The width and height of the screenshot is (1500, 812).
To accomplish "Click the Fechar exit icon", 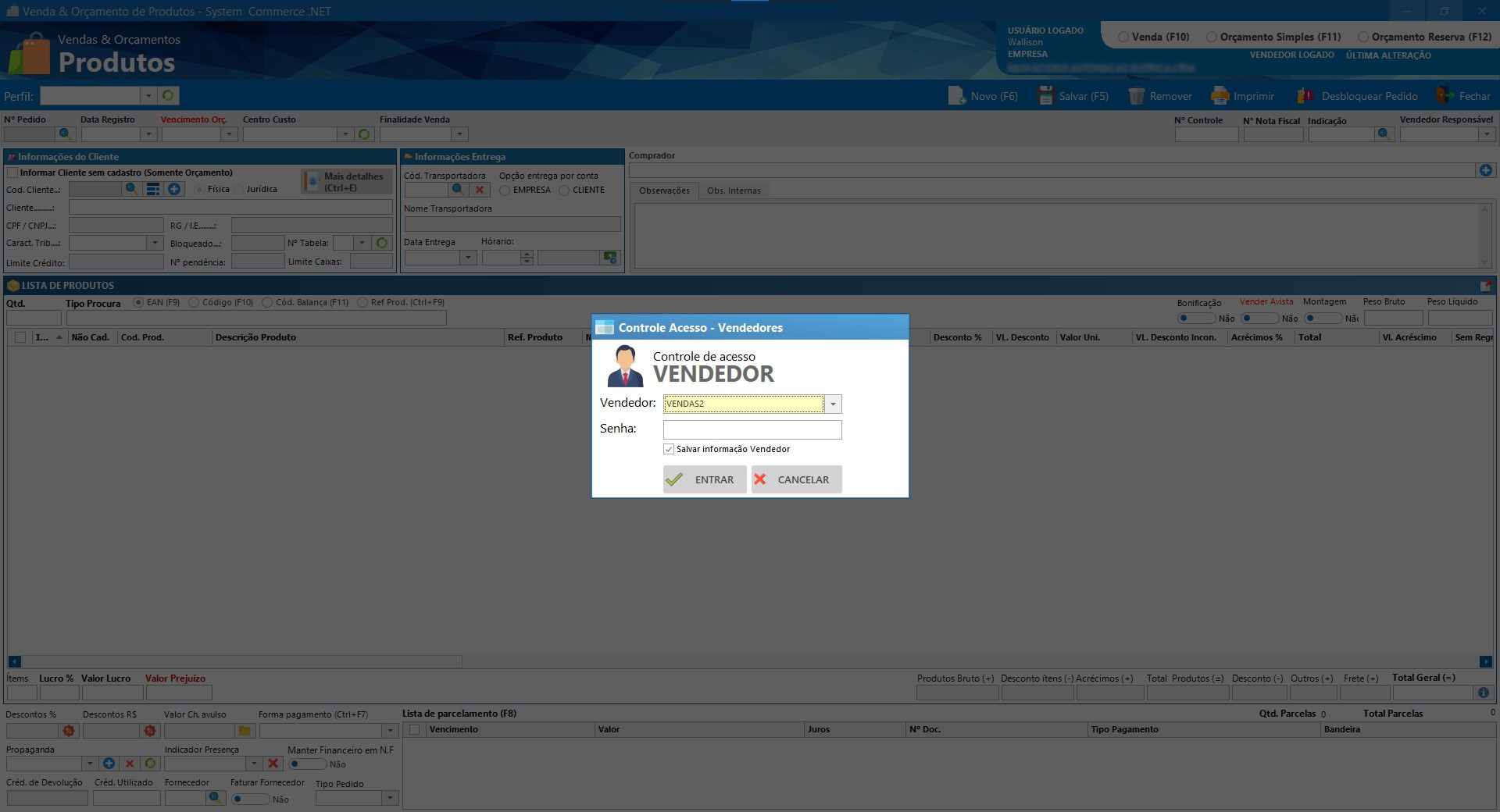I will (x=1445, y=96).
